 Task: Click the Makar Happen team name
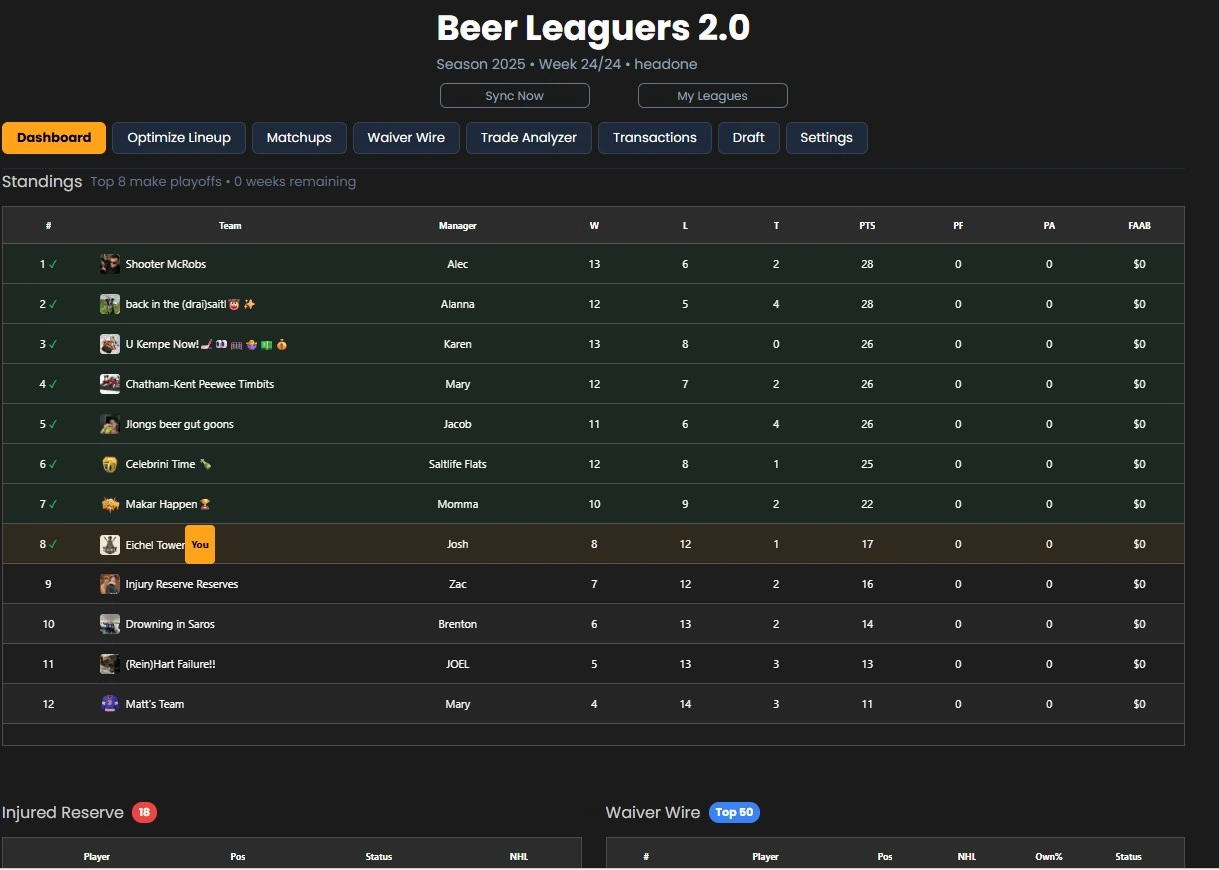tap(161, 504)
